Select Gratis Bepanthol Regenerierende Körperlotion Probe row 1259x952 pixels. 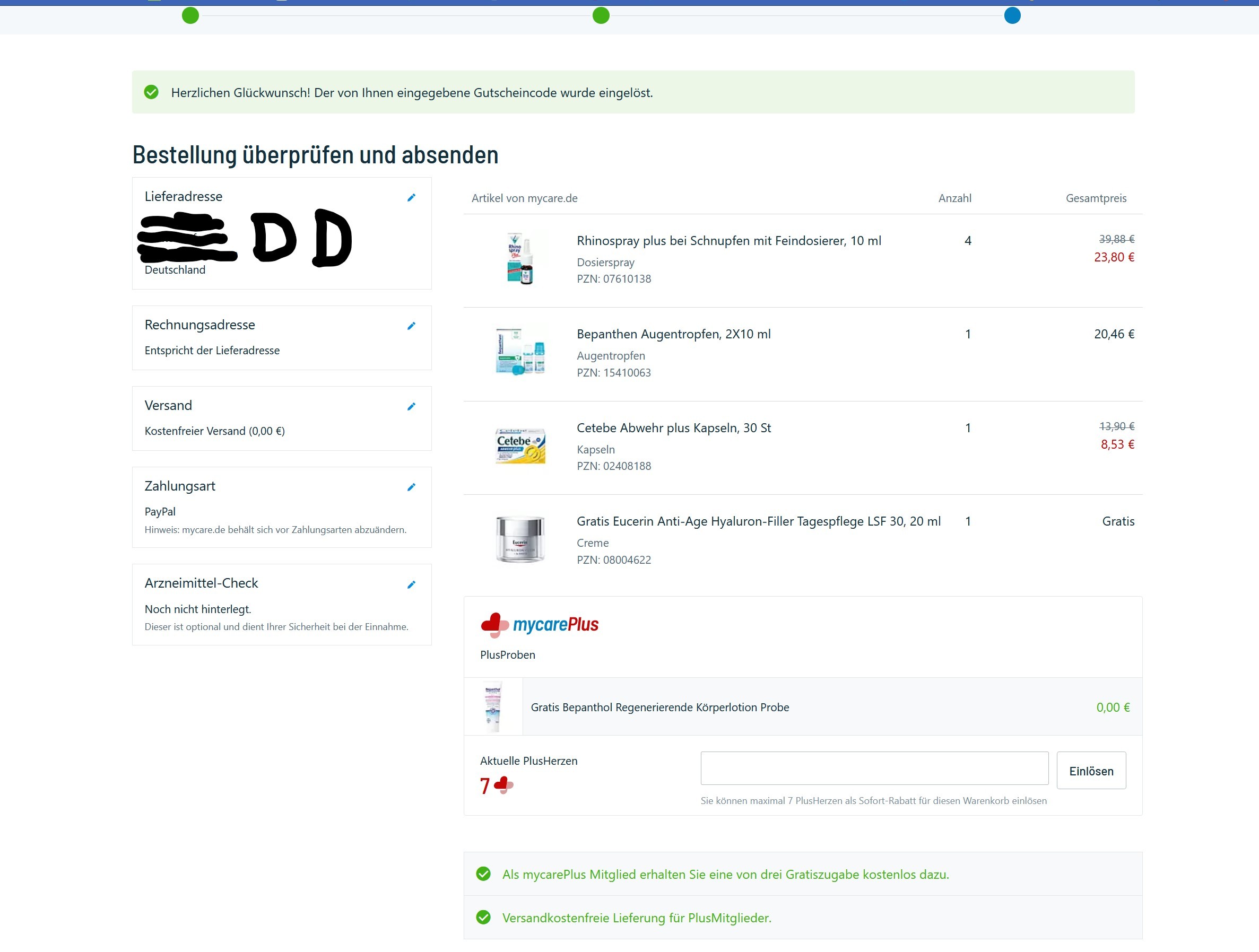(x=803, y=707)
